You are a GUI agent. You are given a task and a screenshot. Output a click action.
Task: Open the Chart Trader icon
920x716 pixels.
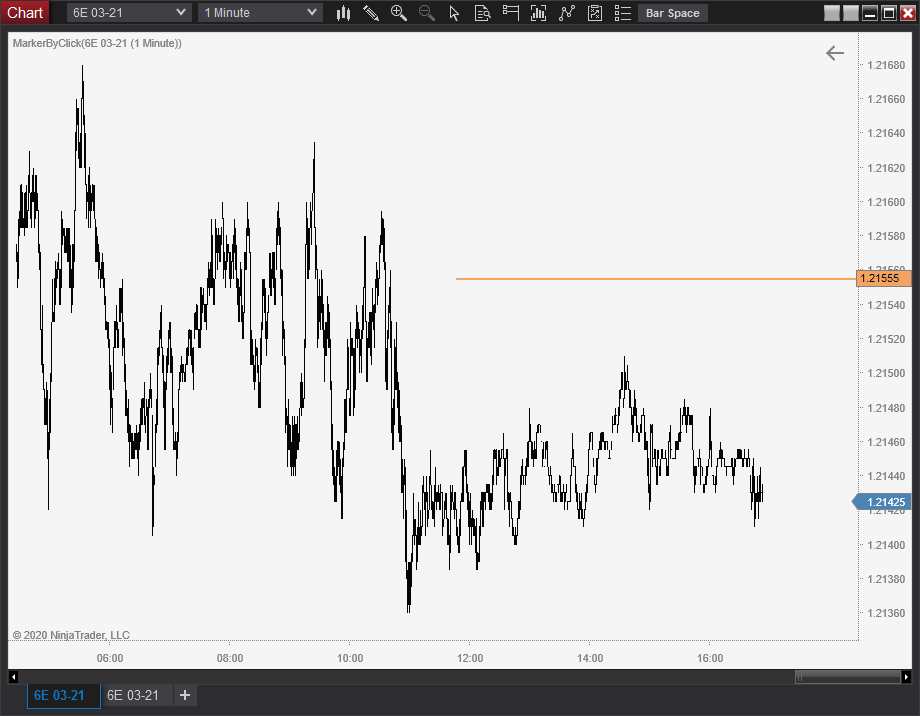pos(510,13)
